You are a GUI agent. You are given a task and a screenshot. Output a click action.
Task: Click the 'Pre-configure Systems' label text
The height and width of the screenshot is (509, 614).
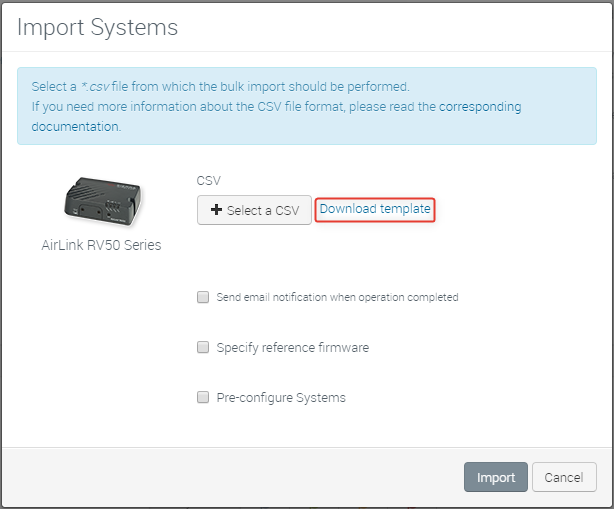click(x=281, y=398)
